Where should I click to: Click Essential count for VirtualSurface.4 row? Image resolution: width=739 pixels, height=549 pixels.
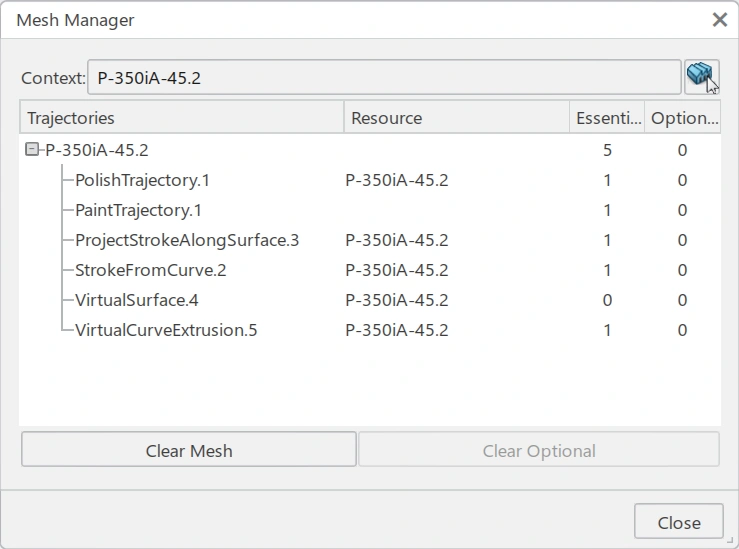coord(607,300)
